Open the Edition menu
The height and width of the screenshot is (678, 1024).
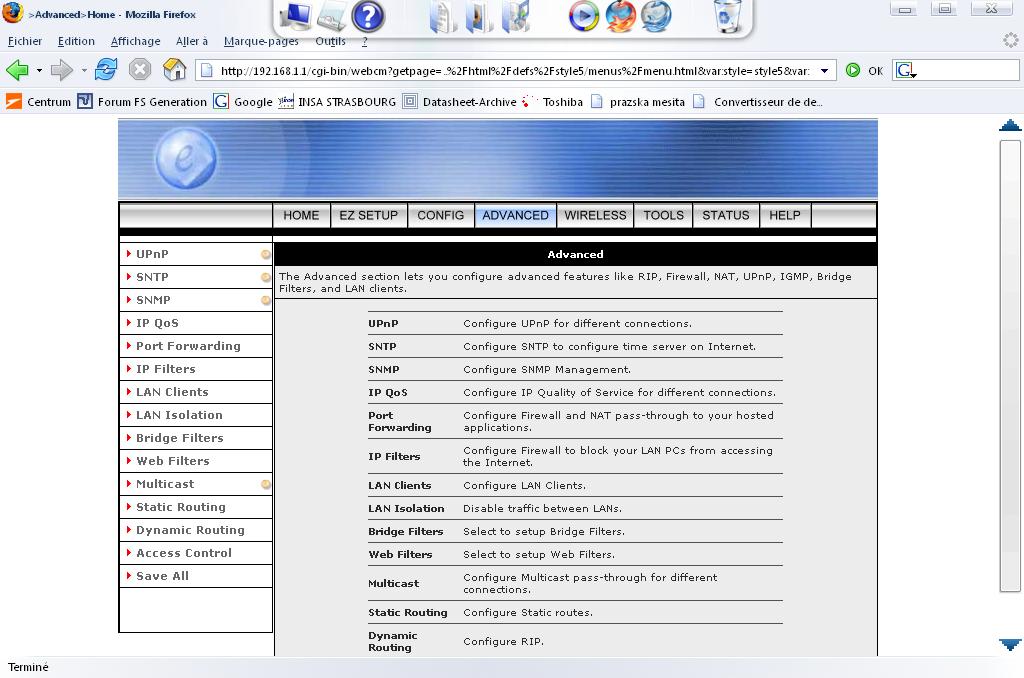click(76, 41)
